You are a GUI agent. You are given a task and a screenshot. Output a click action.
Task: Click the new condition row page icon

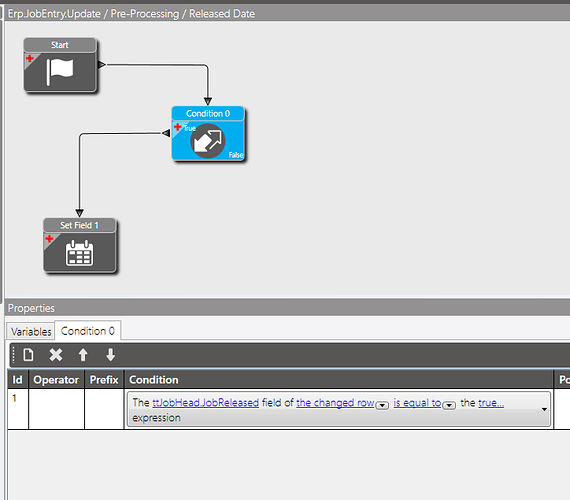pos(28,355)
